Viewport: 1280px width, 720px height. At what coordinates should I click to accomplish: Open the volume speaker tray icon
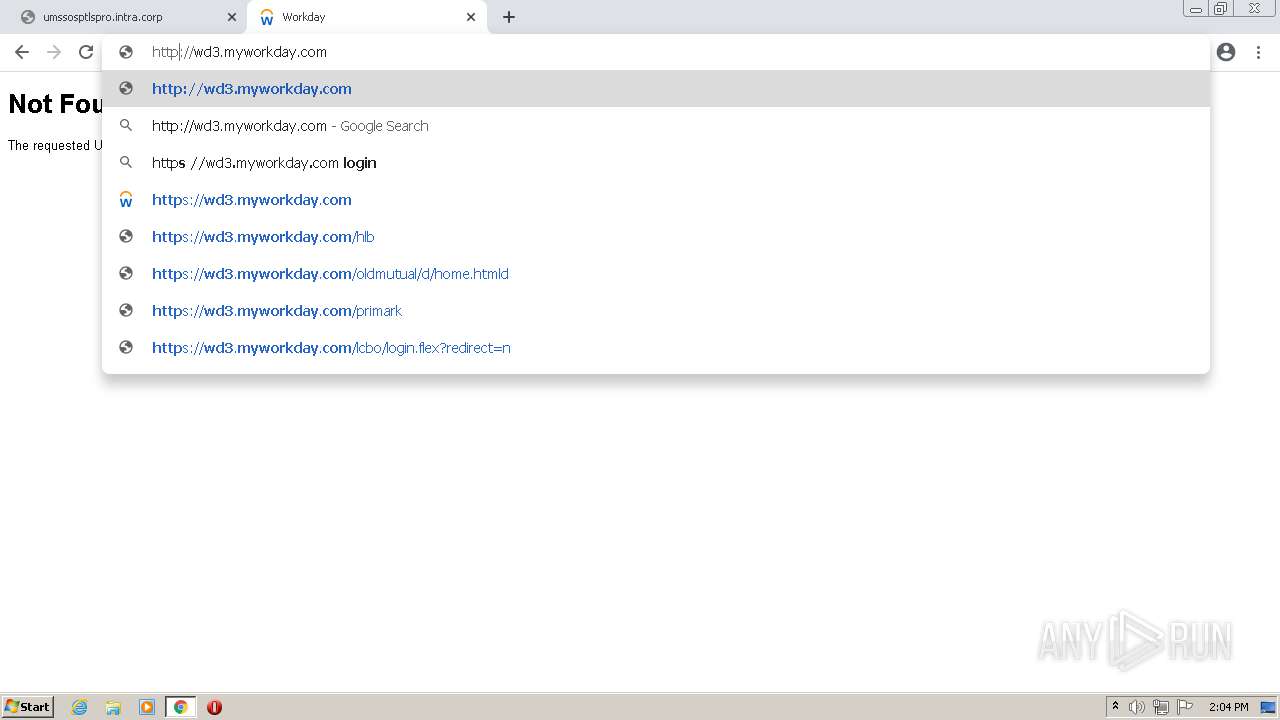(1137, 707)
